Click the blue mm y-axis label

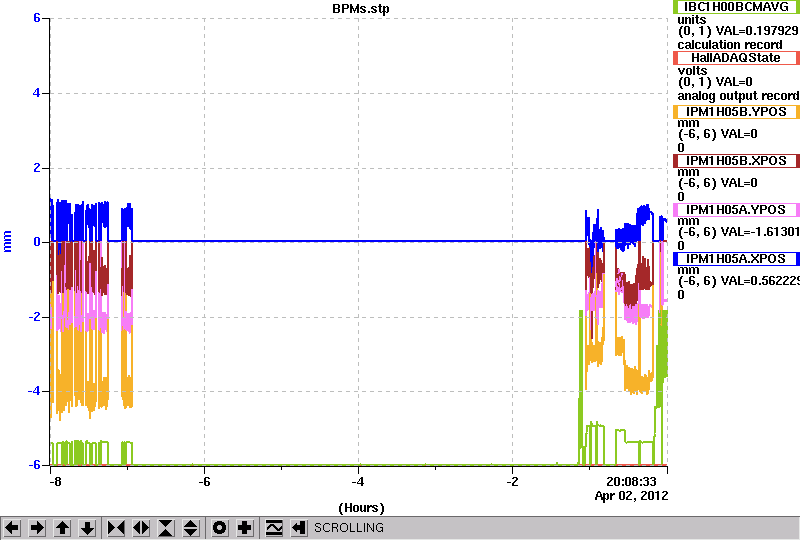(x=7, y=241)
